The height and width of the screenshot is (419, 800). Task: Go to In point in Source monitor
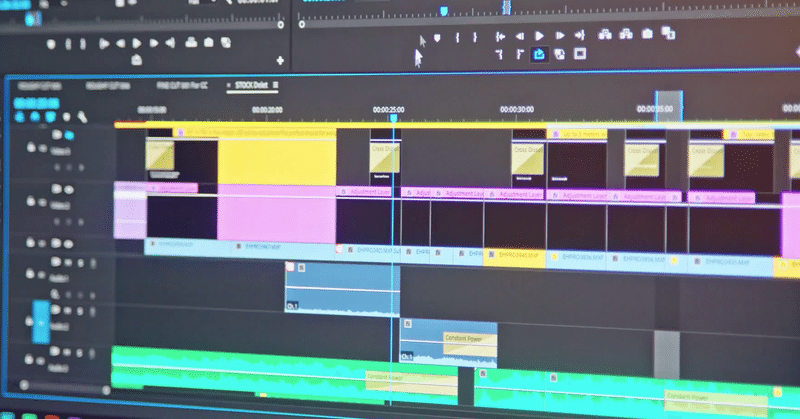[x=104, y=44]
